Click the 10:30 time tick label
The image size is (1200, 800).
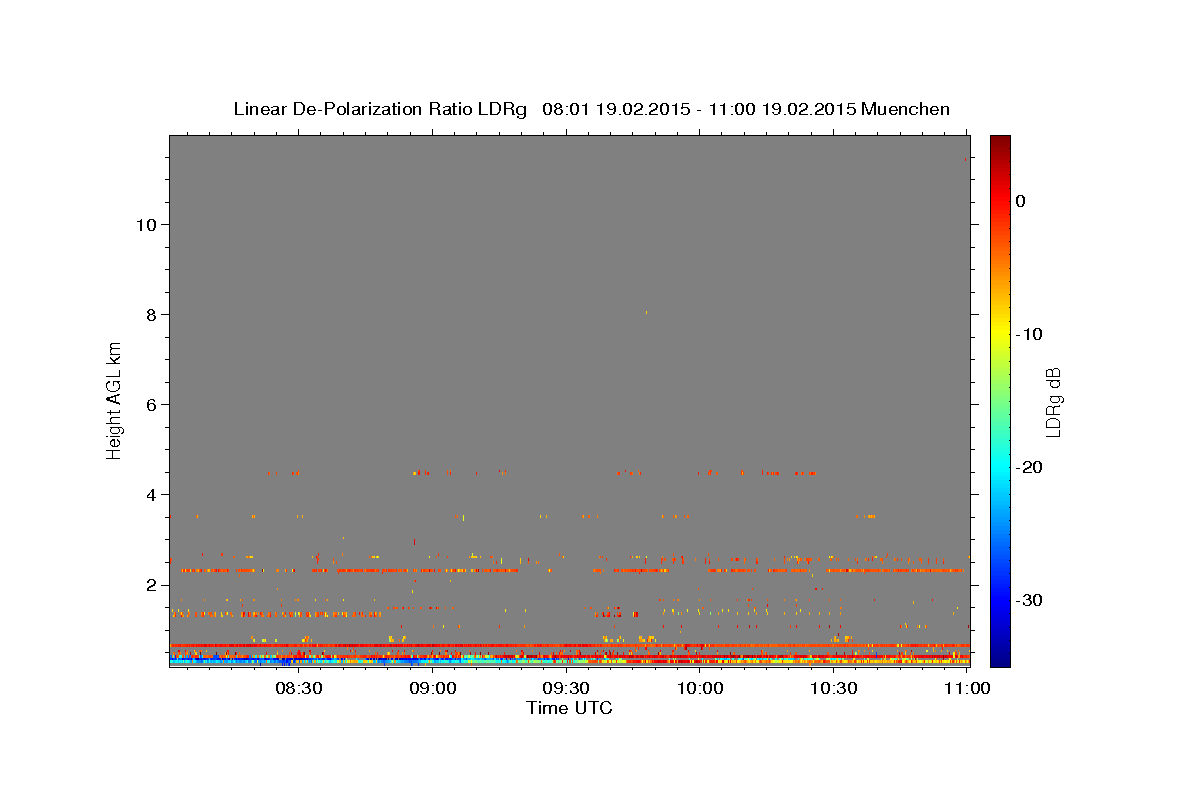tap(834, 688)
